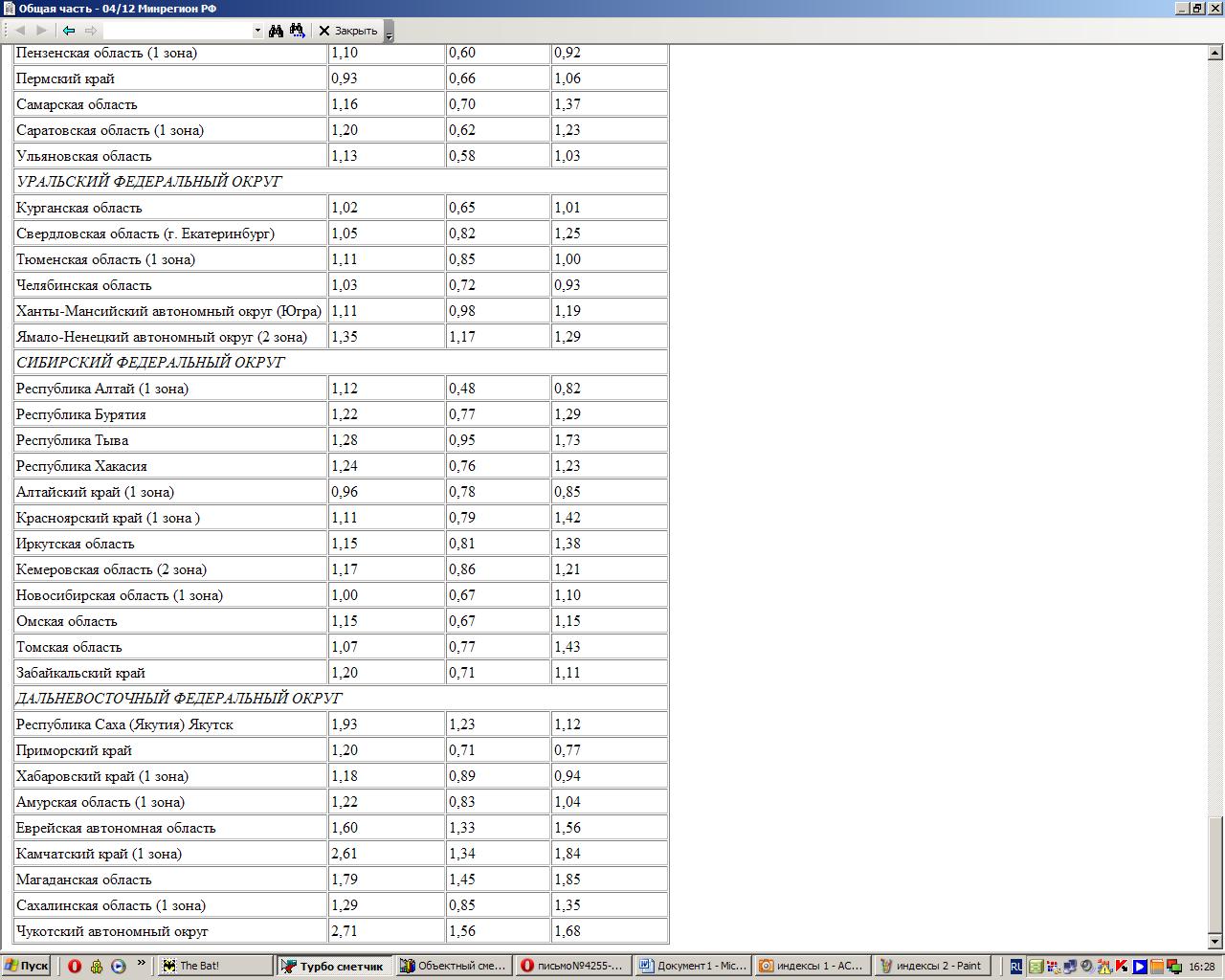The image size is (1225, 980).
Task: Select the Иркутская область row name
Action: tap(75, 544)
